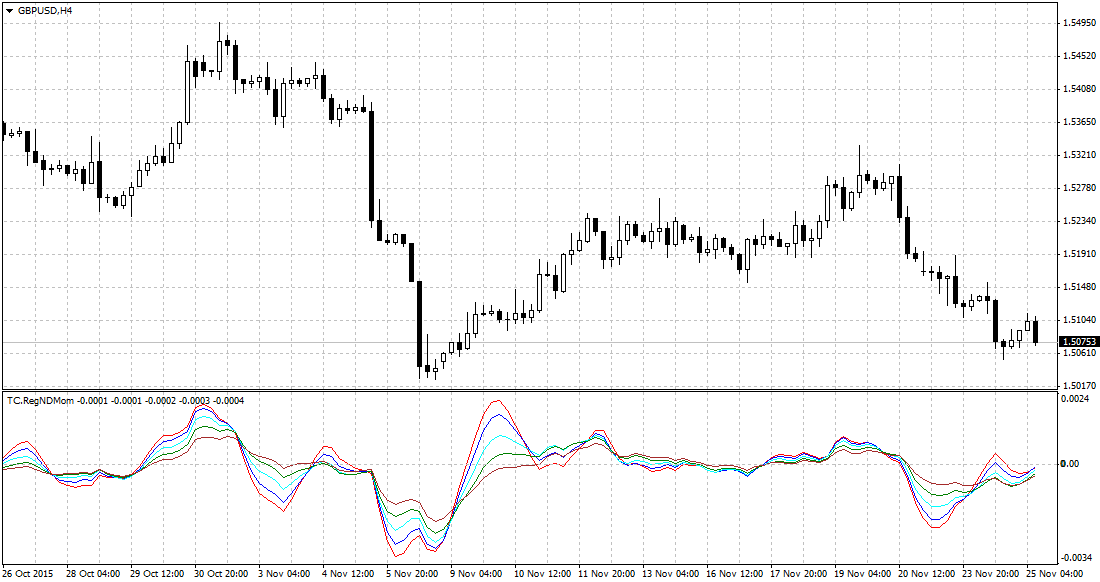Click the GBPUSD,H4 chart title
The height and width of the screenshot is (582, 1100).
[45, 11]
